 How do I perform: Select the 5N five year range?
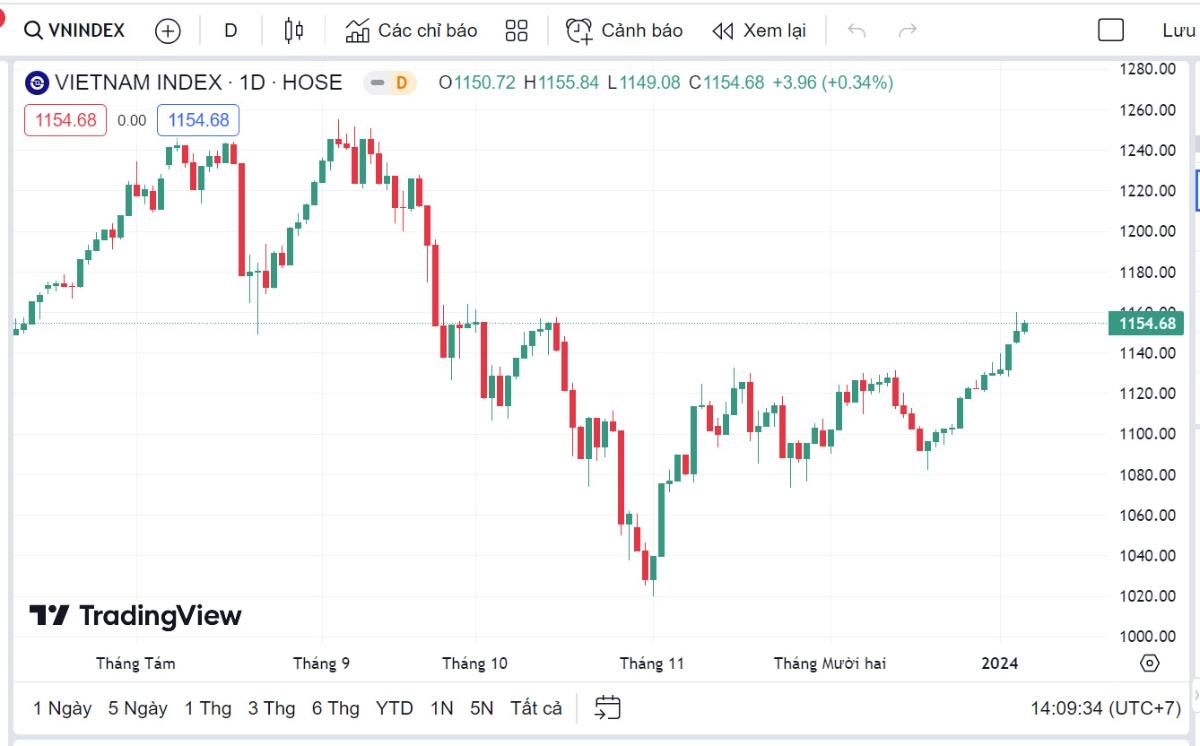pyautogui.click(x=482, y=708)
